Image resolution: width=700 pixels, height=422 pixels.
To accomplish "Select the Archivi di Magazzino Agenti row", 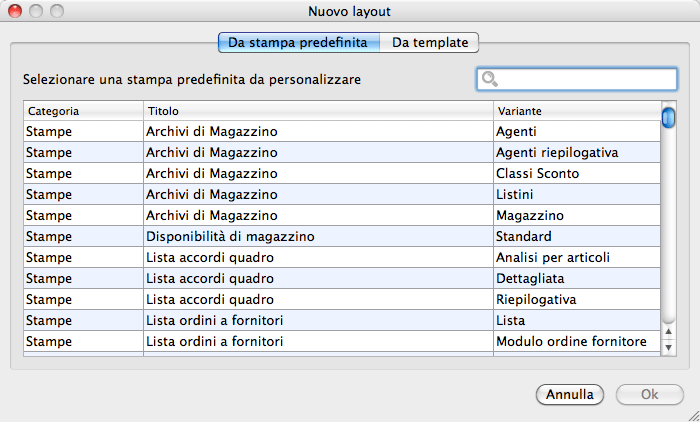I will 340,131.
